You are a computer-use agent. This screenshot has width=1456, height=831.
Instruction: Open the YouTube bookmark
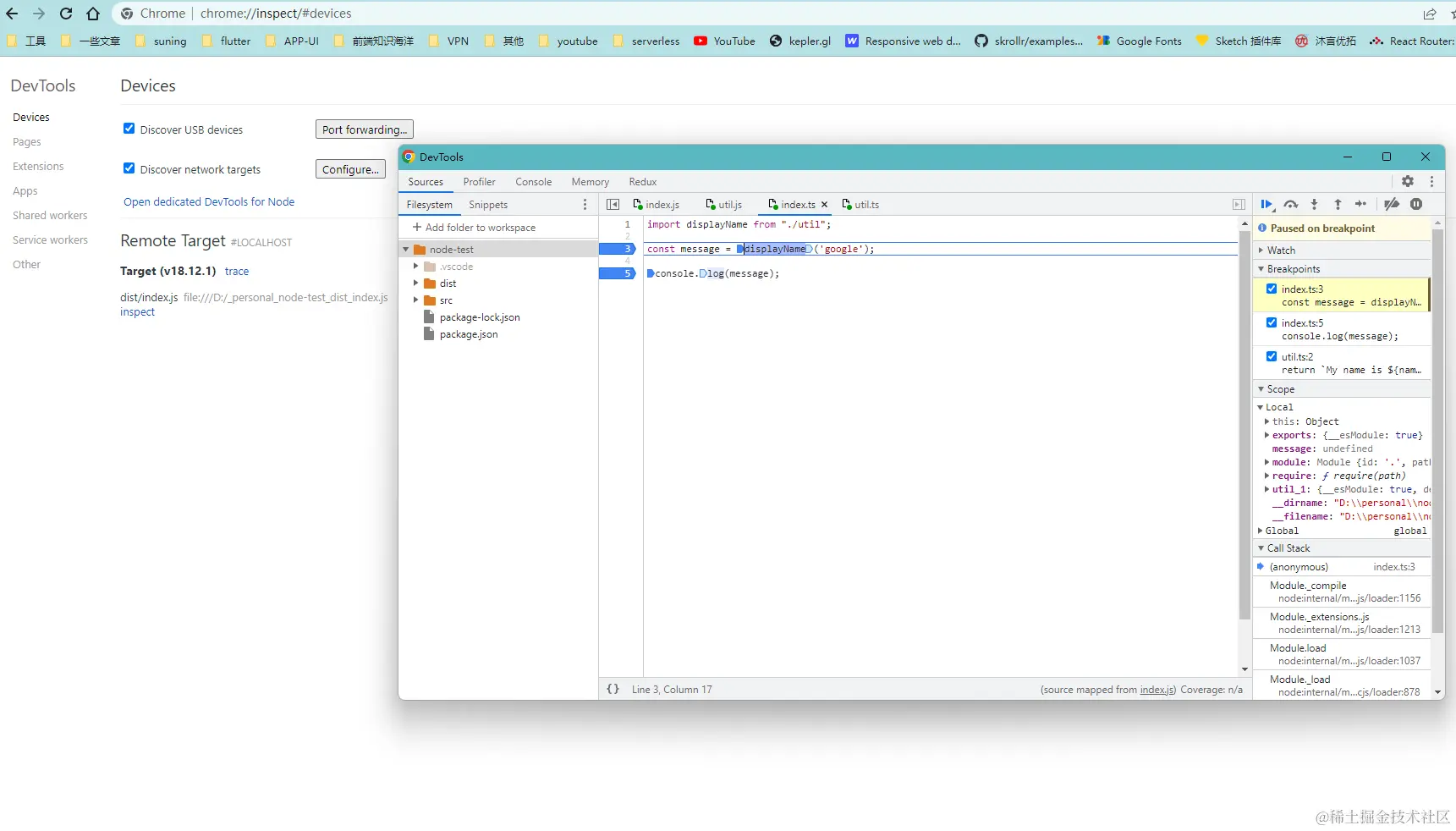tap(724, 41)
